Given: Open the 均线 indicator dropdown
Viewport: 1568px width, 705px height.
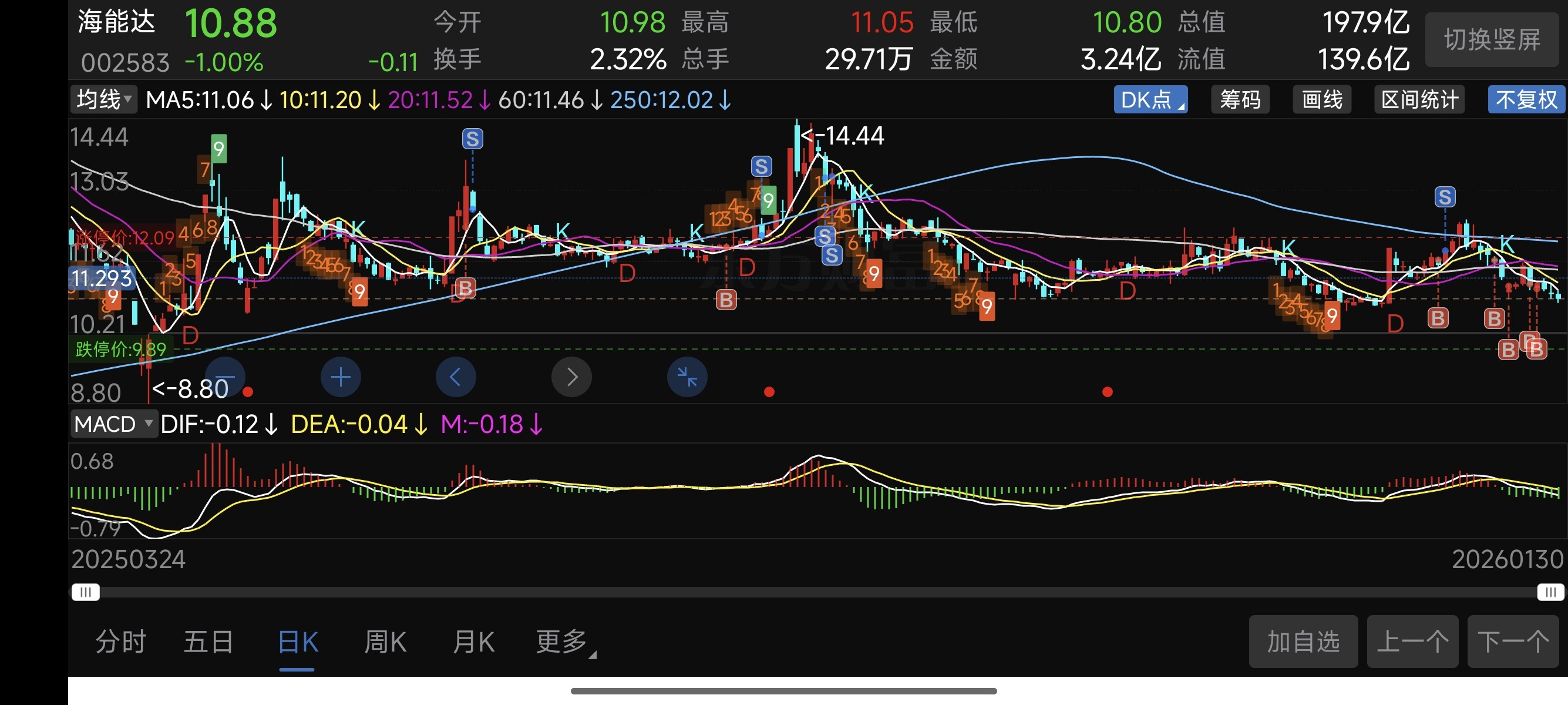Looking at the screenshot, I should [x=104, y=99].
